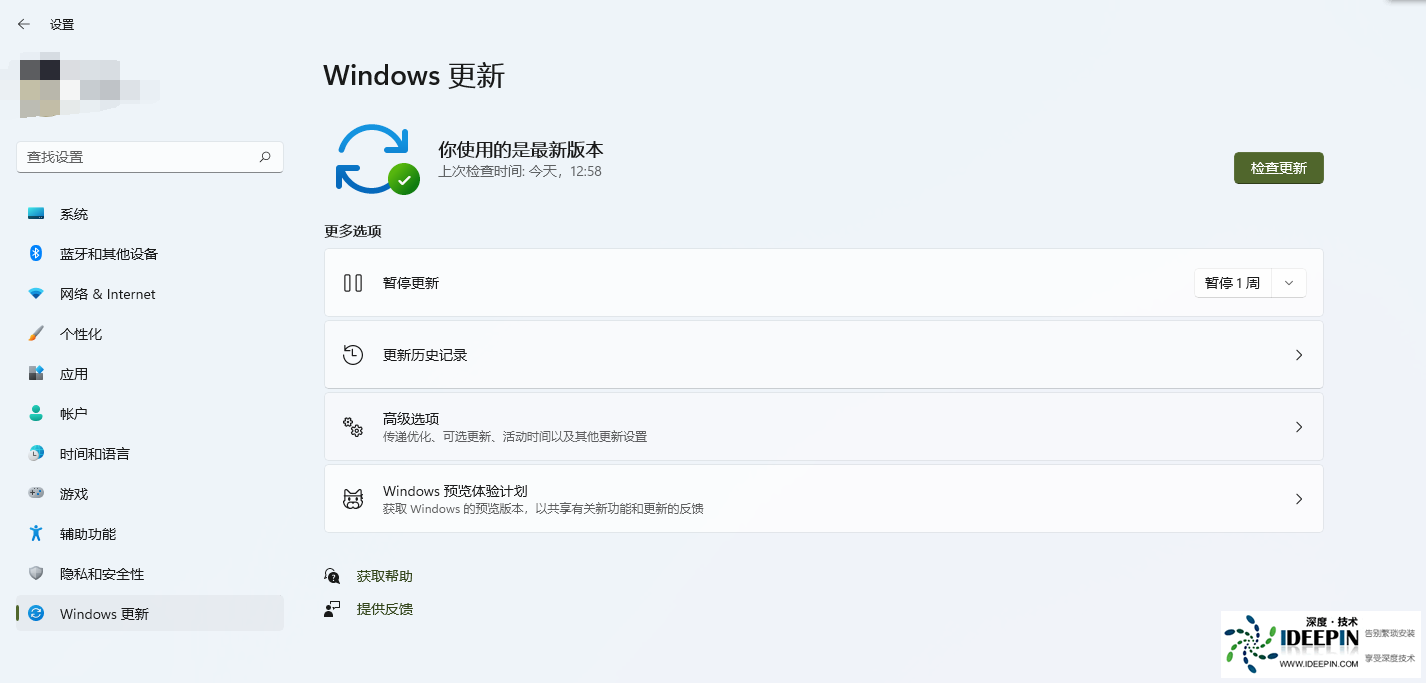This screenshot has width=1426, height=683.
Task: Click the gaming controller icon
Action: [x=36, y=494]
